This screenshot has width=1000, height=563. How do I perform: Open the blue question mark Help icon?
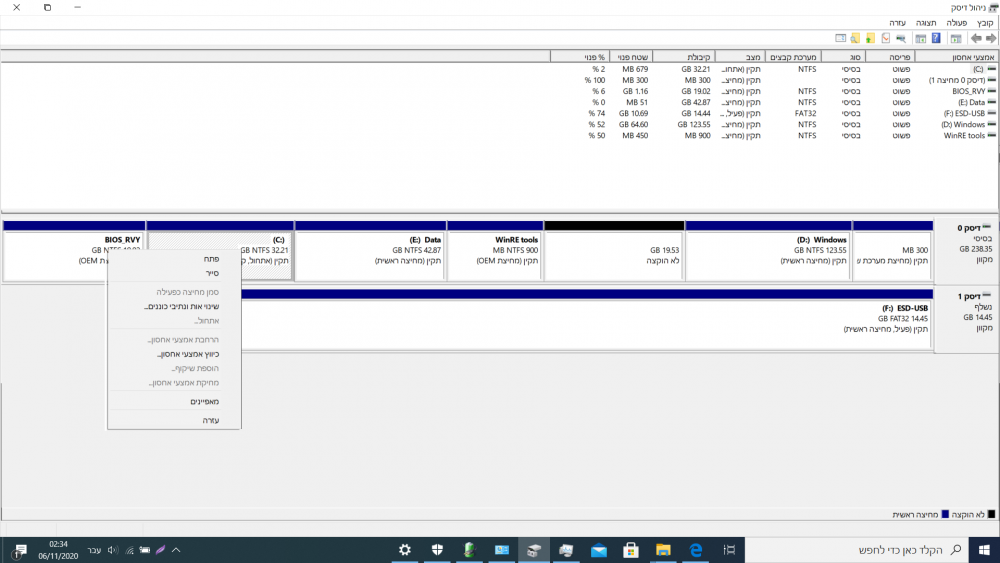[936, 38]
